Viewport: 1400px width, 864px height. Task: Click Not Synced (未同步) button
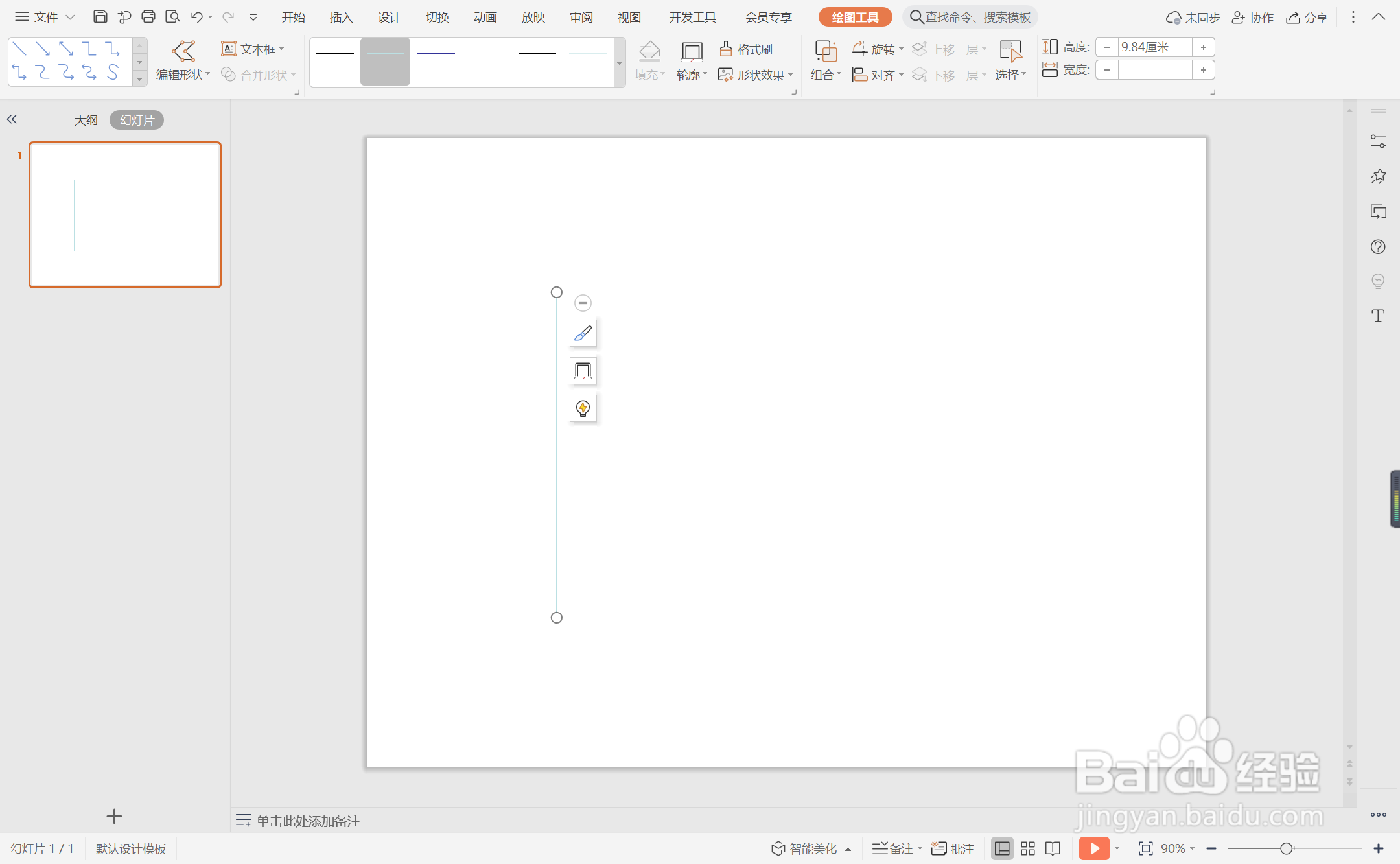[1193, 18]
